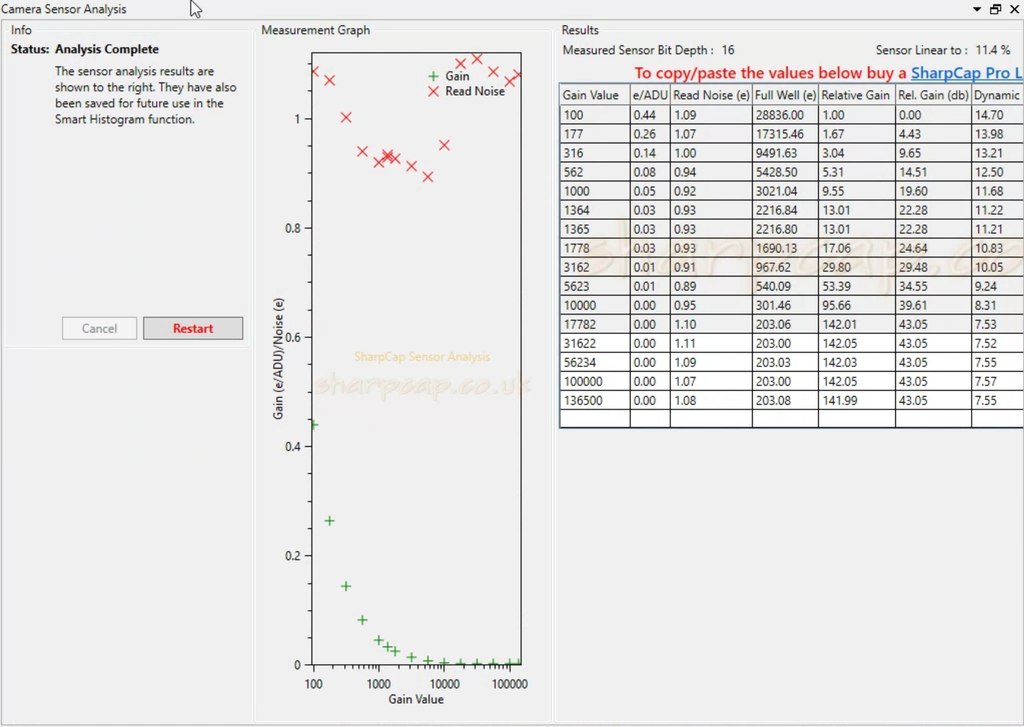Select the gain value 316 cell
The height and width of the screenshot is (727, 1024).
(595, 153)
